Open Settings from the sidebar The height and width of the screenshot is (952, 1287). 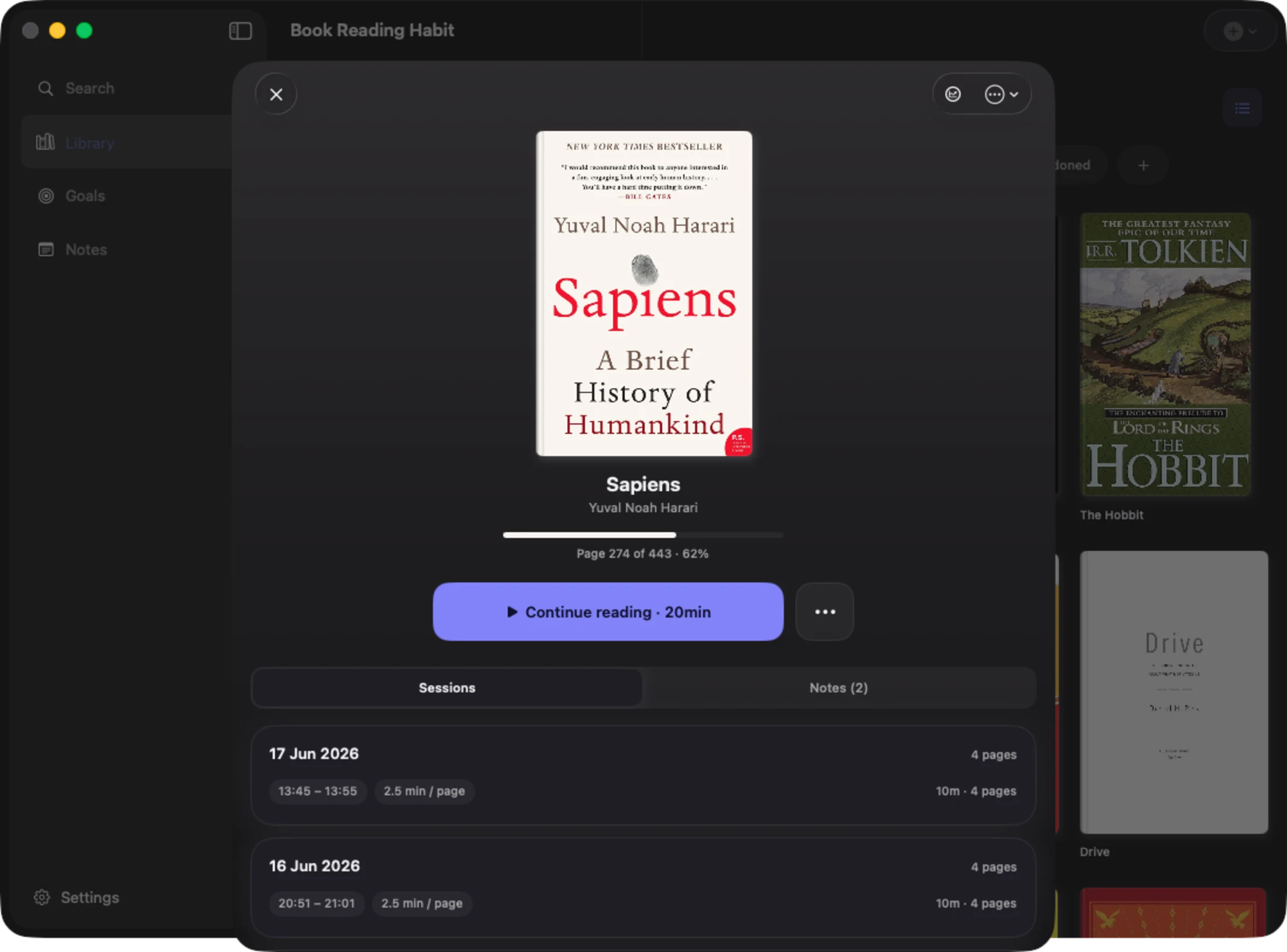77,898
